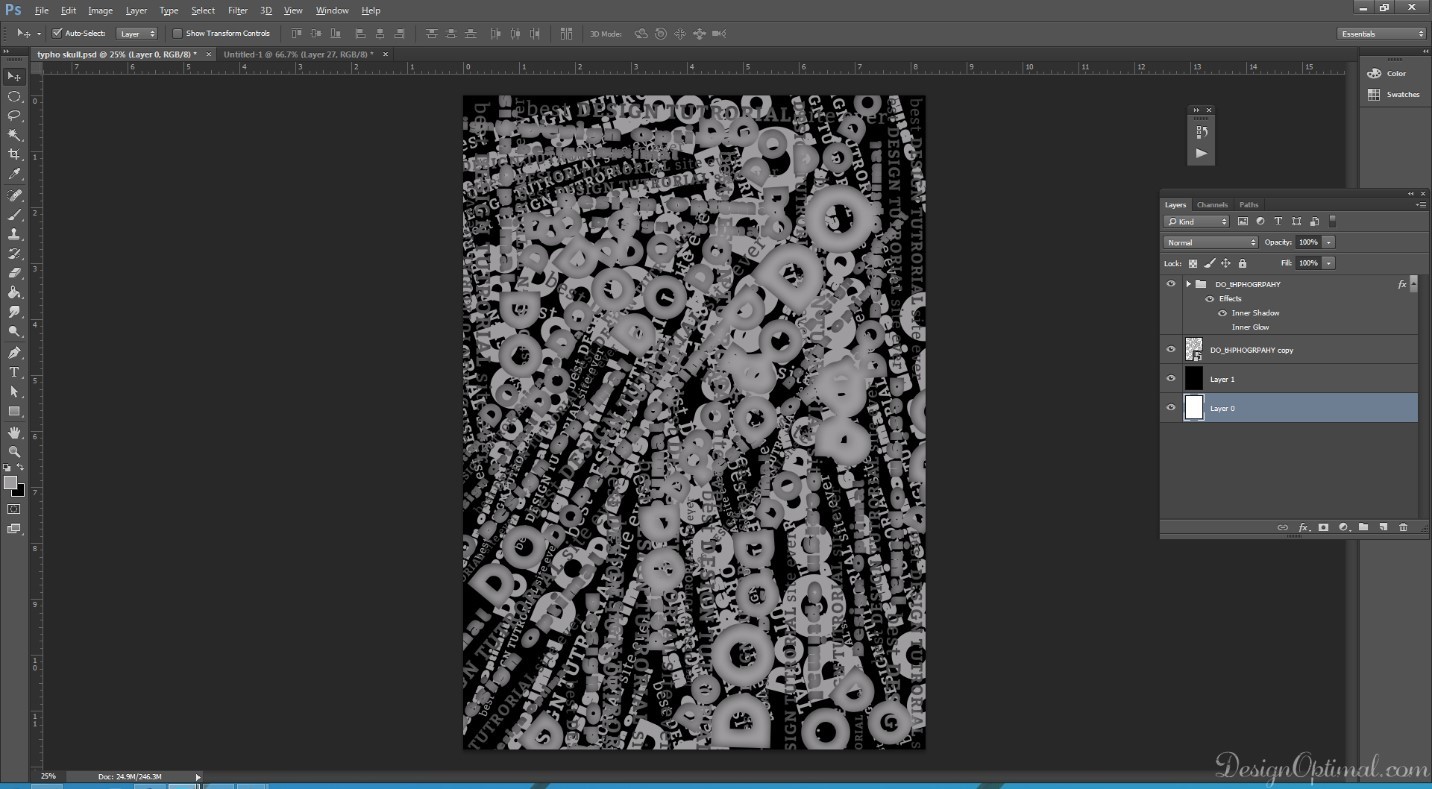Hide Layer 1 visibility
The width and height of the screenshot is (1432, 789).
[1171, 379]
